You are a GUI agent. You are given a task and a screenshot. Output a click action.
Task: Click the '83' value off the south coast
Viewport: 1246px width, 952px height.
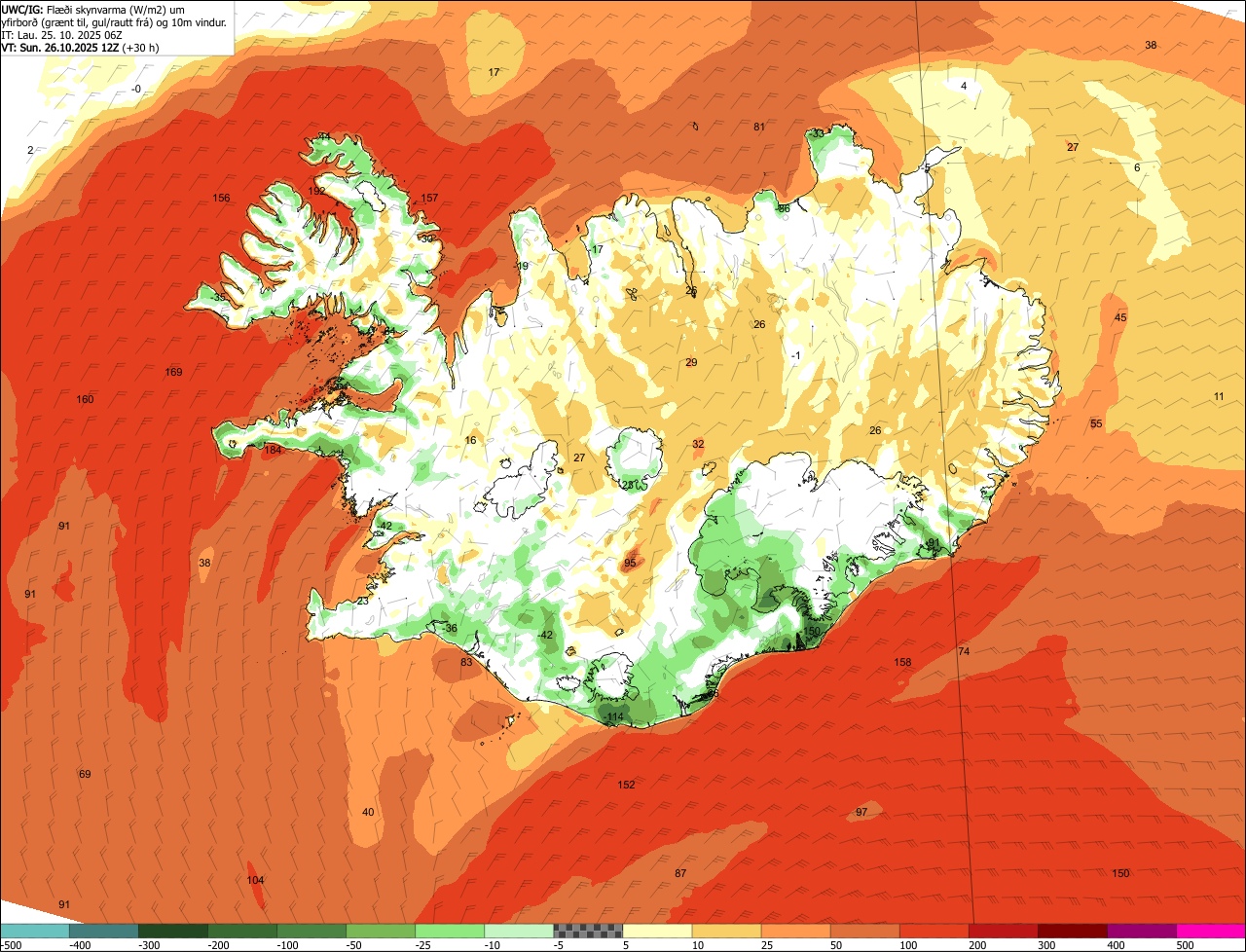[466, 663]
